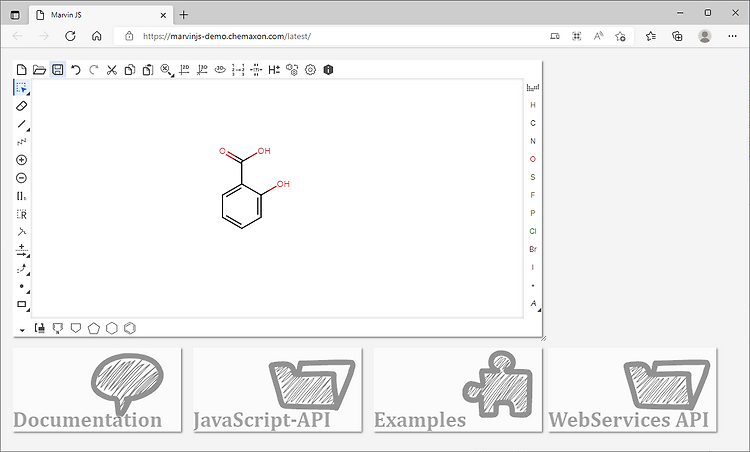The height and width of the screenshot is (452, 750).
Task: Pick oxygen O from atom bar
Action: pos(533,159)
